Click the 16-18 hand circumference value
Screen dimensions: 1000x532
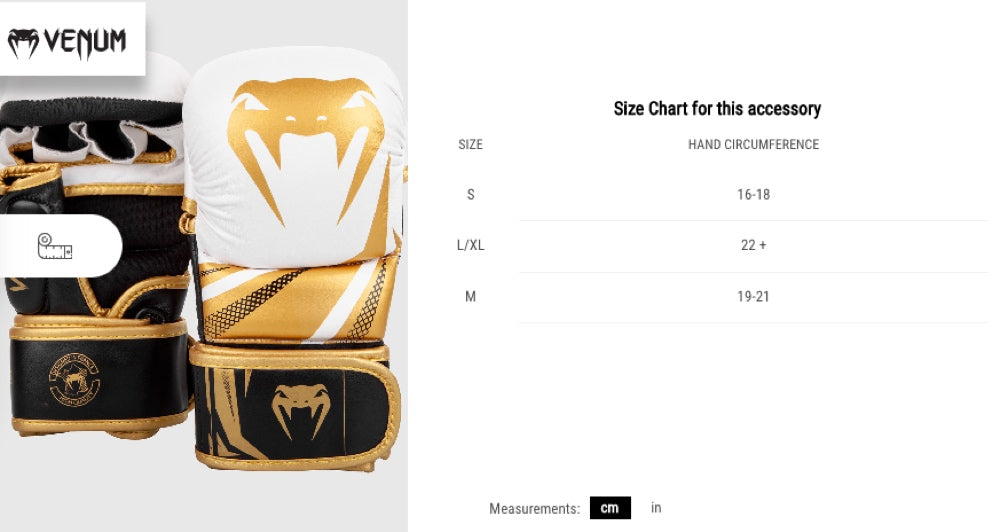[x=753, y=195]
